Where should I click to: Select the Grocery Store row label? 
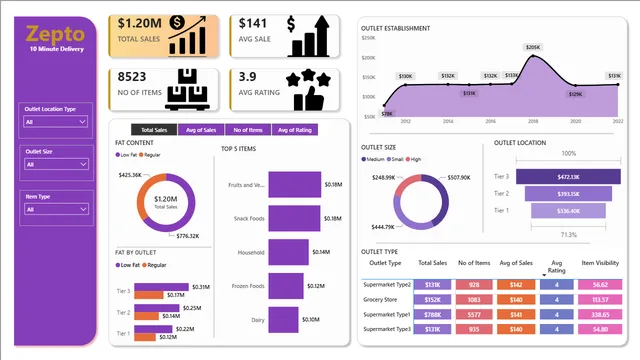tap(380, 300)
